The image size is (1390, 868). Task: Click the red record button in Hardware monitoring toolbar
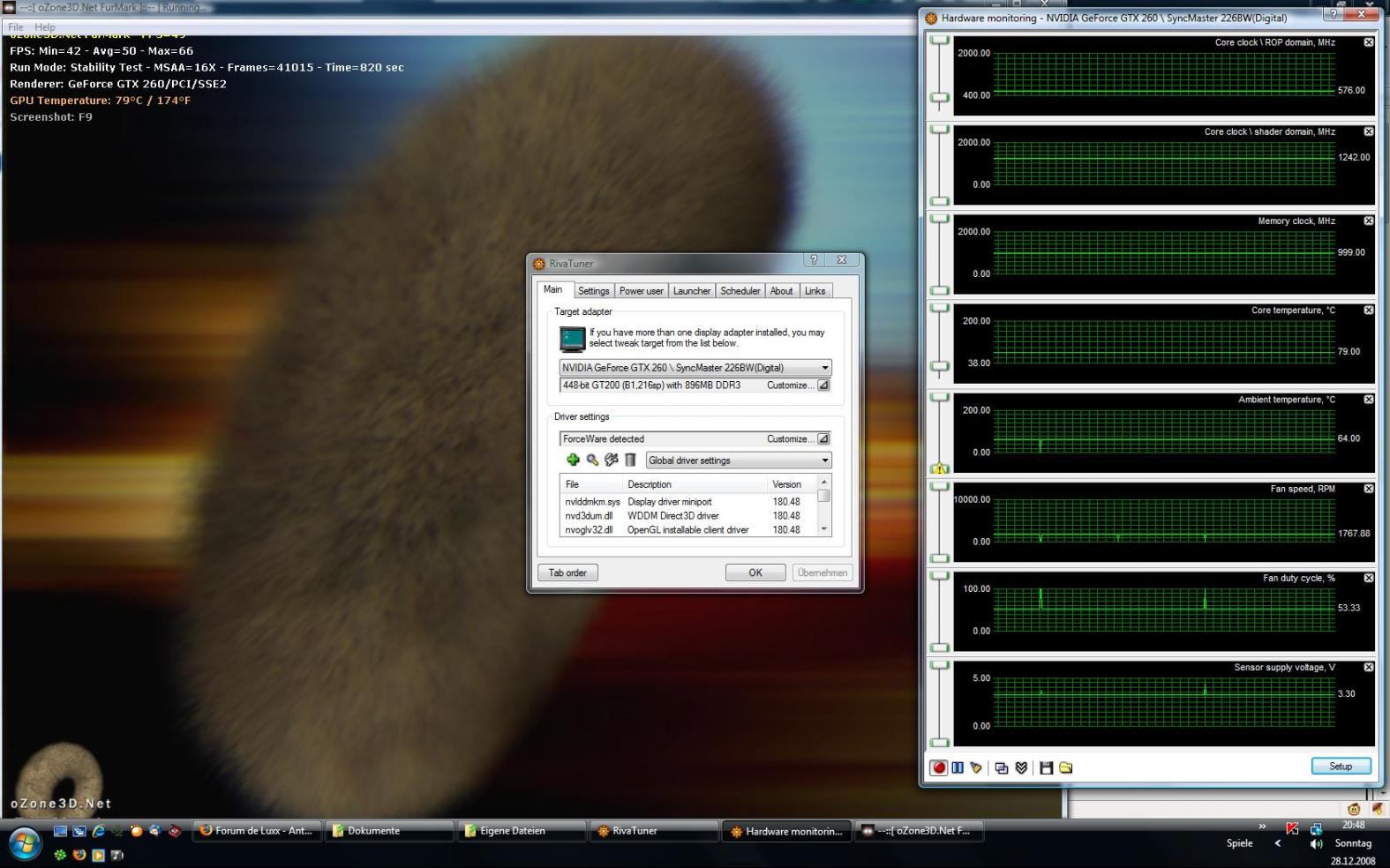coord(939,767)
